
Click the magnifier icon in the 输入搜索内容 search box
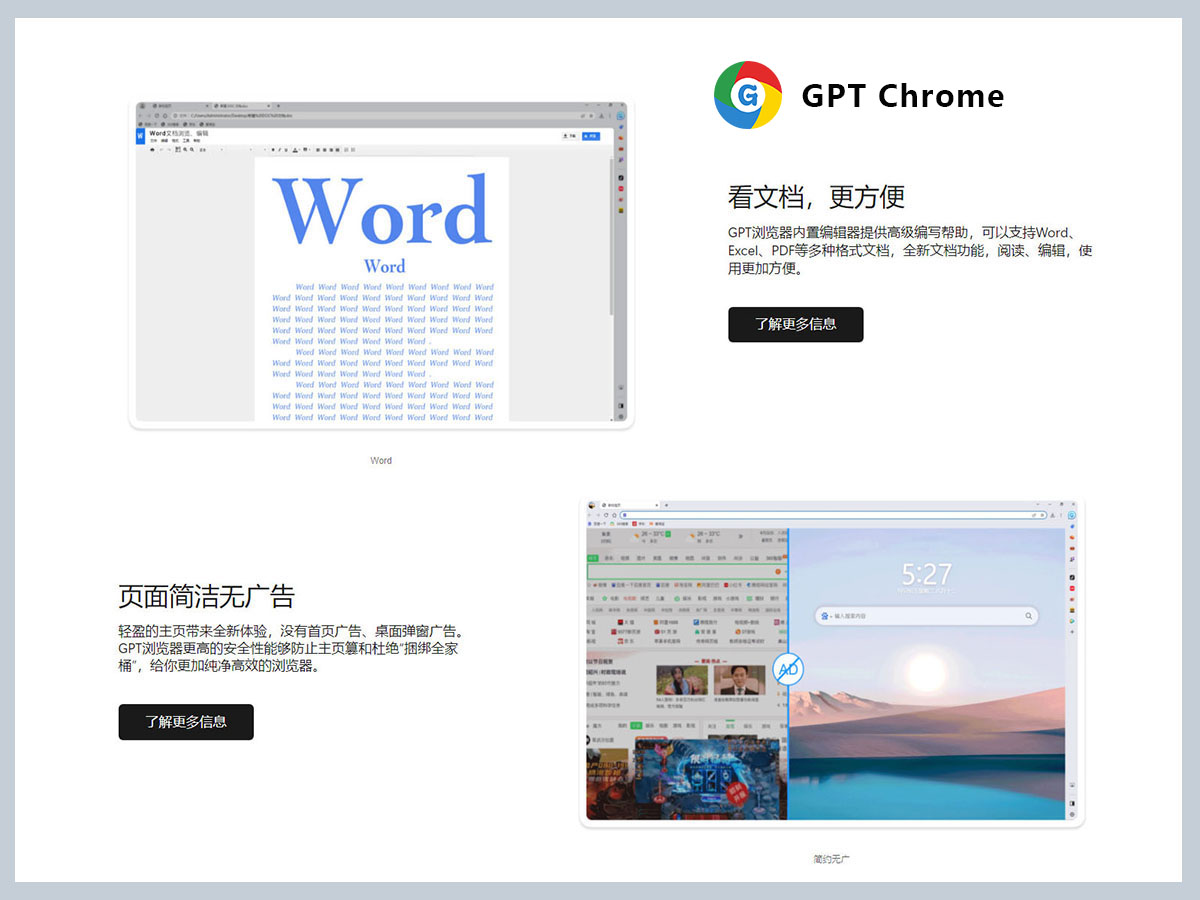[x=1028, y=616]
